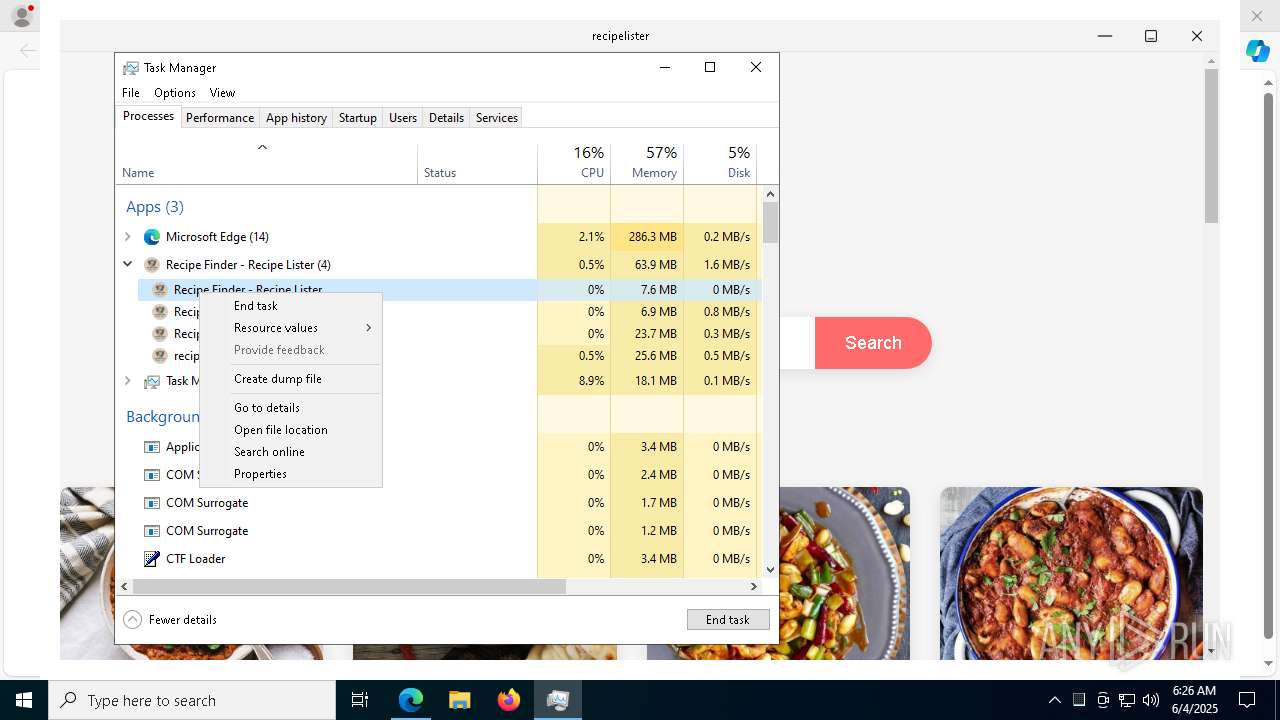Click the network tray icon

click(x=1127, y=700)
